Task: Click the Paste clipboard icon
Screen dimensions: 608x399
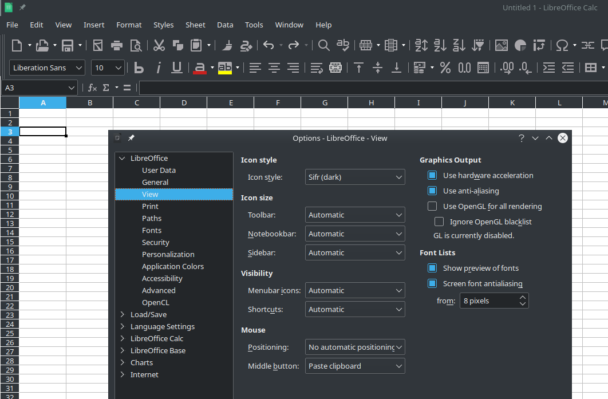Action: pyautogui.click(x=196, y=46)
